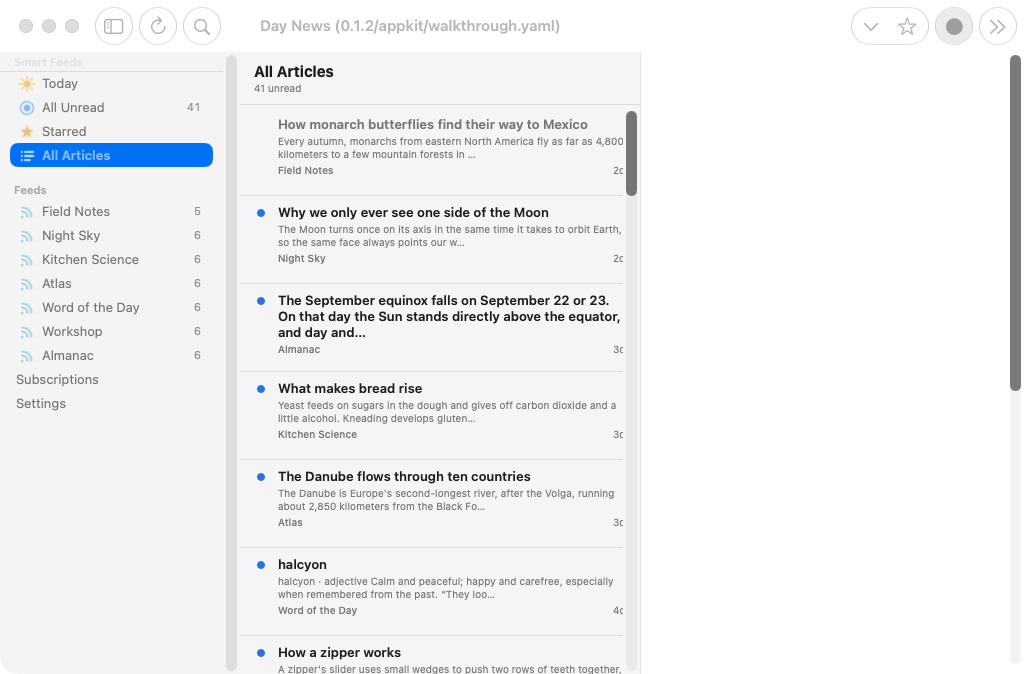The image size is (1024, 674).
Task: Click the feed icon next to Atlas
Action: 27,284
